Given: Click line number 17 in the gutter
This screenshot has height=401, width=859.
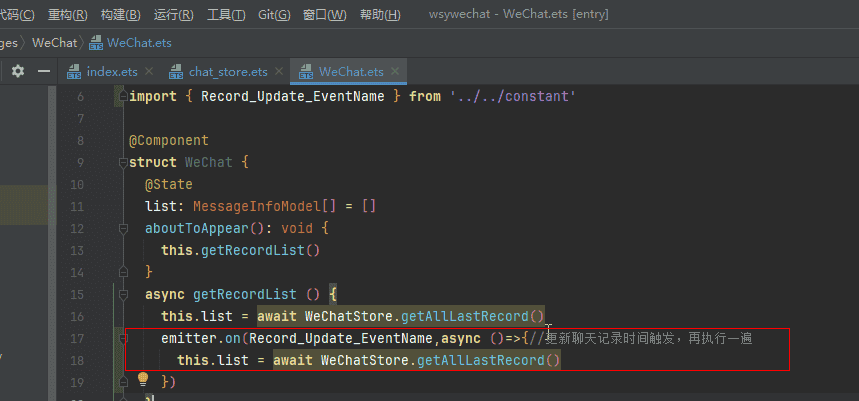Looking at the screenshot, I should 77,338.
